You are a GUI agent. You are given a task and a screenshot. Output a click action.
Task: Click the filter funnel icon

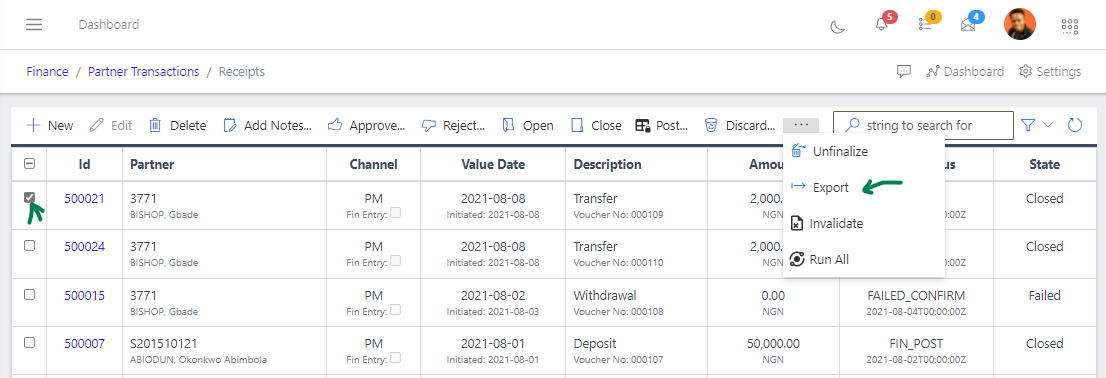click(1028, 126)
